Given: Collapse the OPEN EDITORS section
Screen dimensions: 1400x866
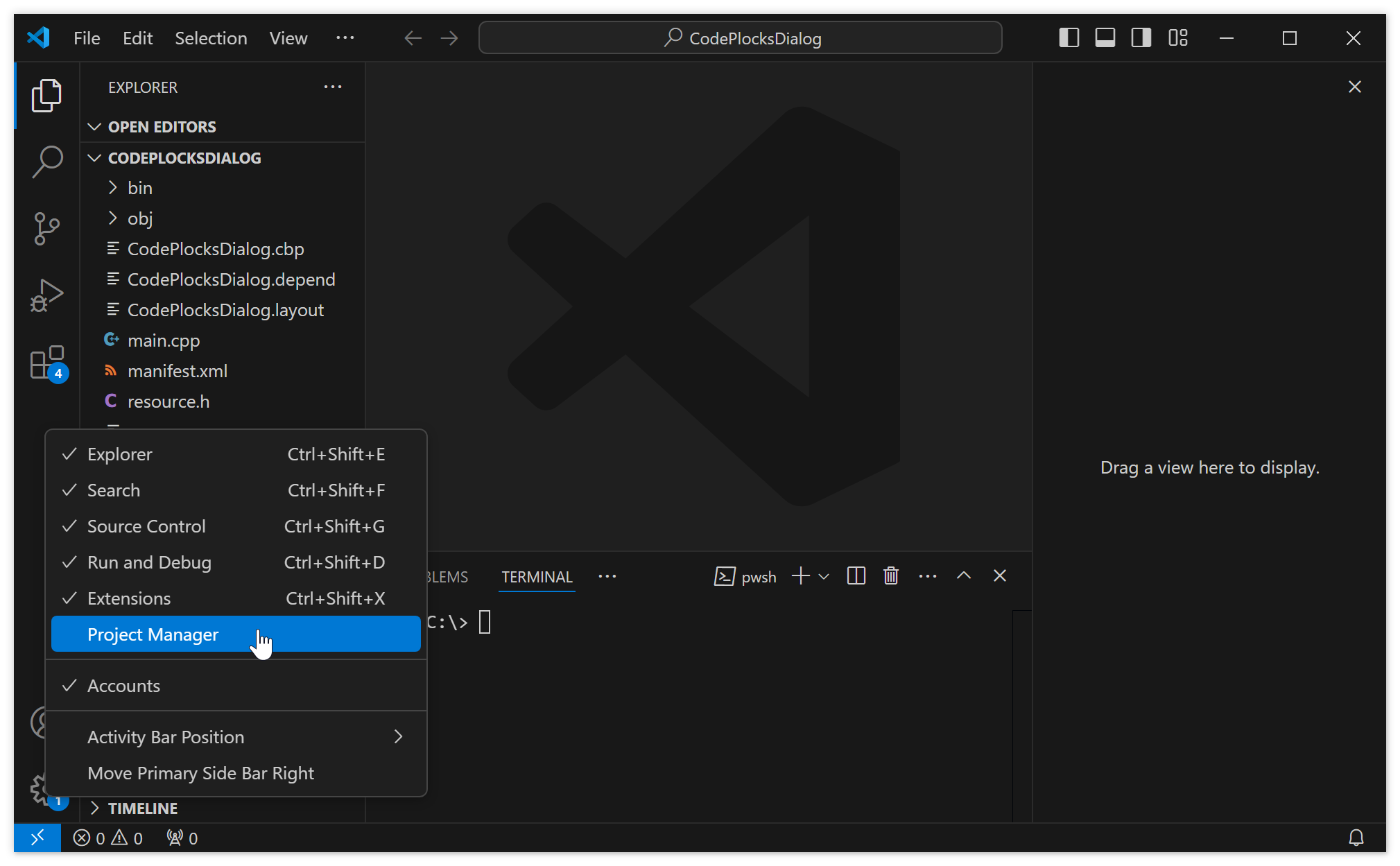Looking at the screenshot, I should (223, 127).
